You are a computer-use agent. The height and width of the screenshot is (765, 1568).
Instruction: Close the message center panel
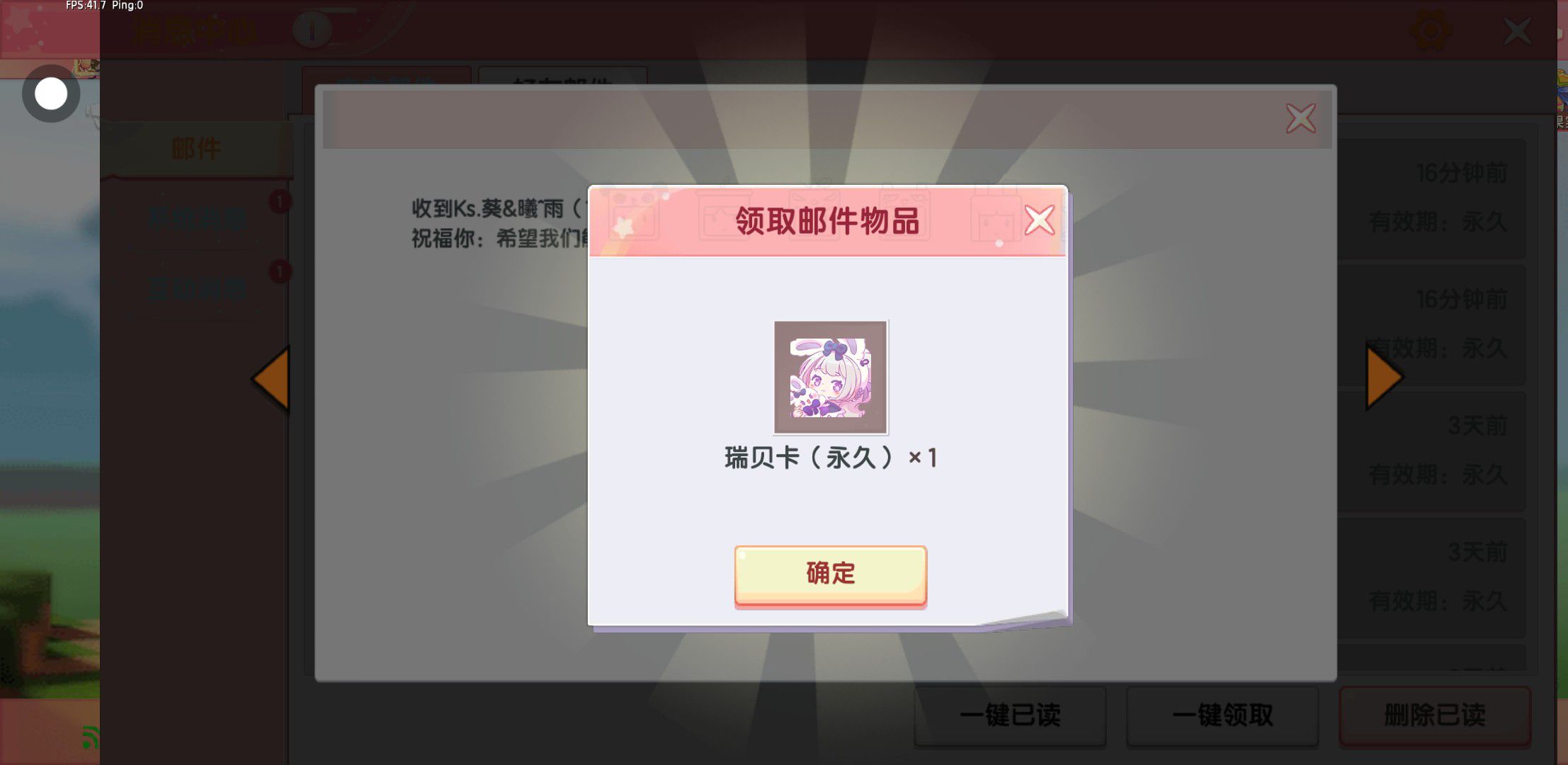tap(1517, 30)
